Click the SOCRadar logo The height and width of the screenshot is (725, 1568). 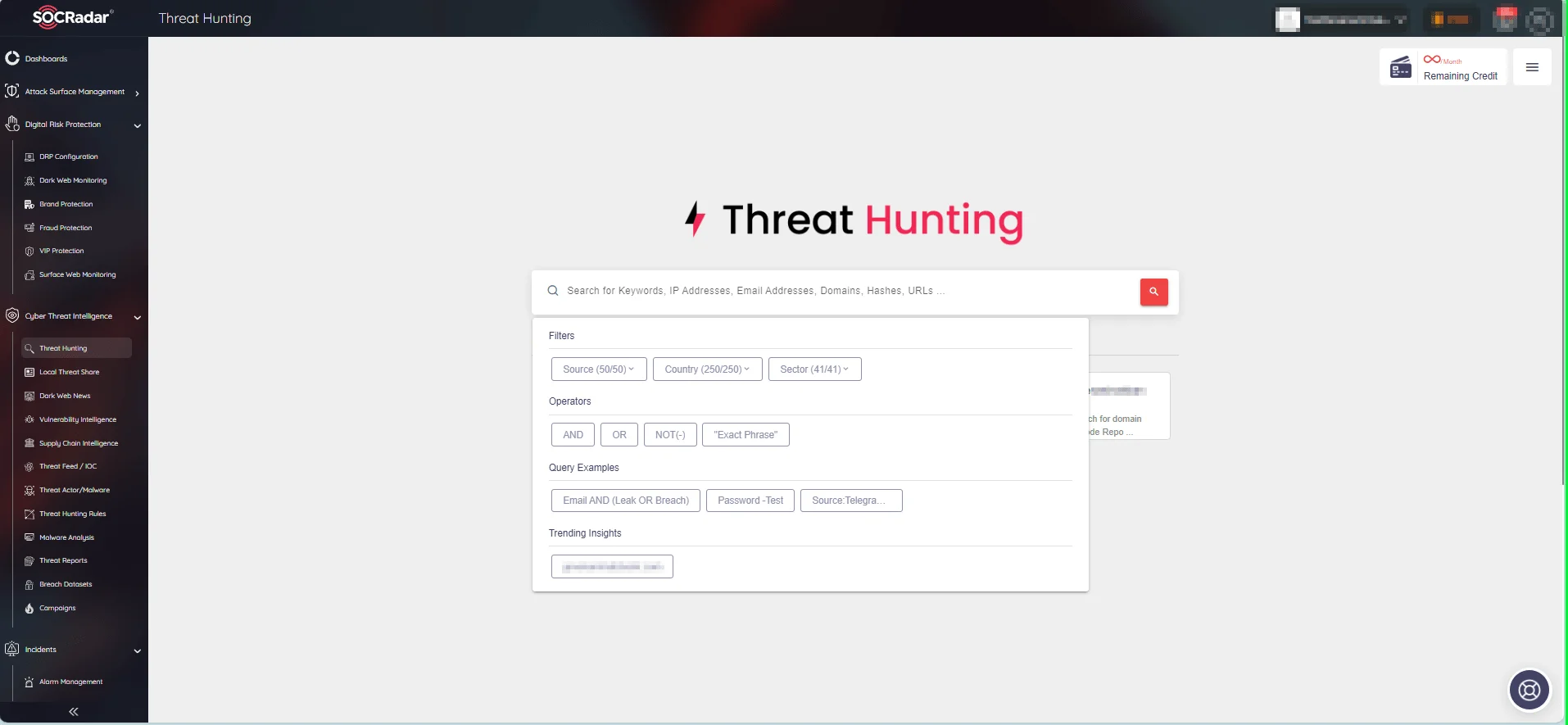73,17
